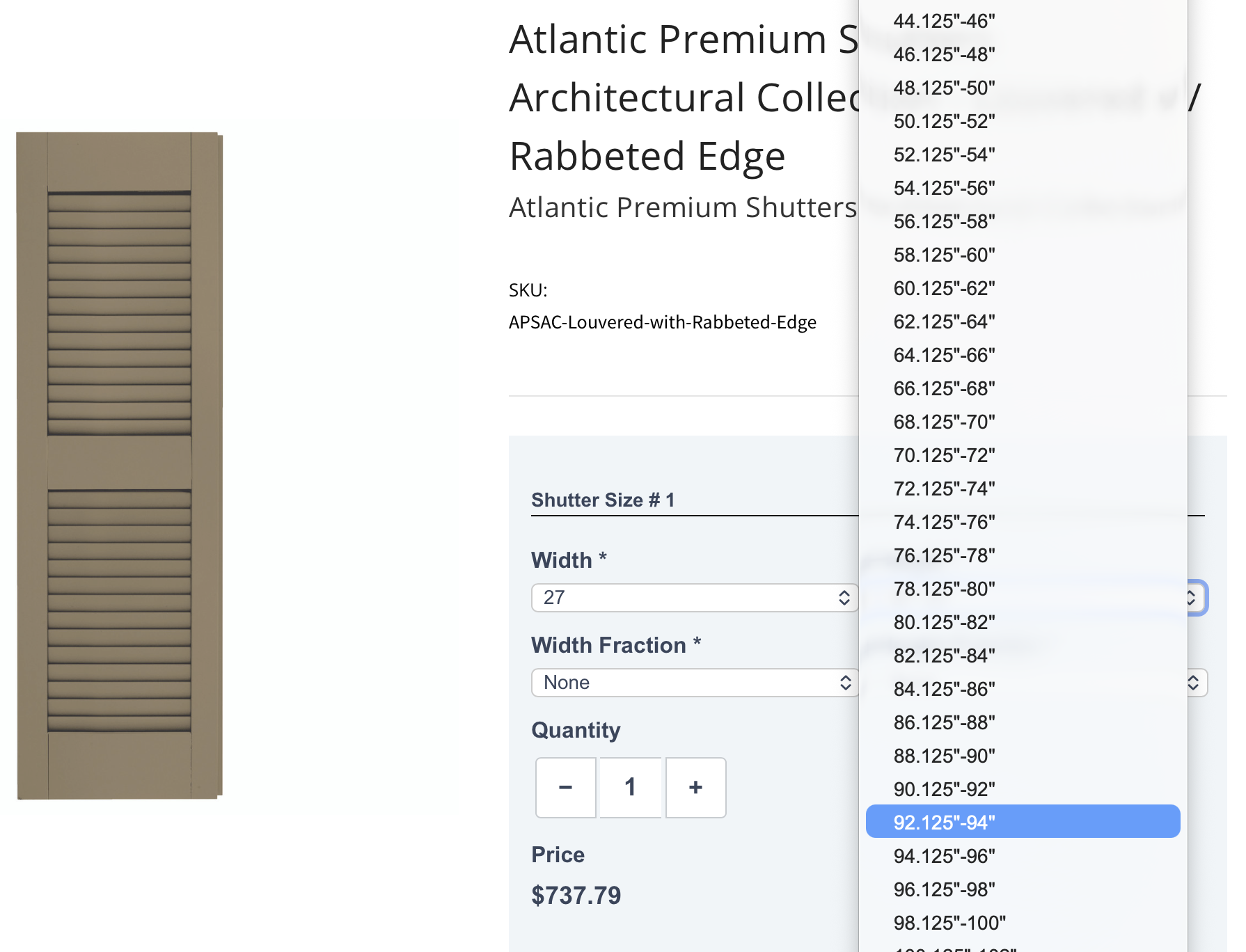Choose the 84.125"-86" option
Screen dimensions: 1246x952
(1023, 689)
